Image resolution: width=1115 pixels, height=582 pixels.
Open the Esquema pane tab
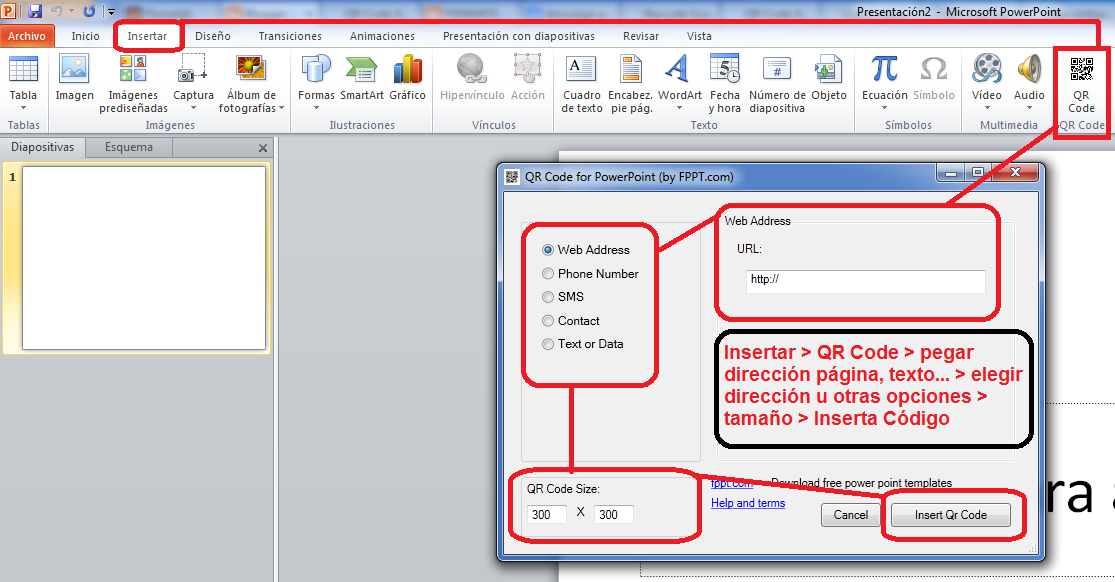(128, 145)
